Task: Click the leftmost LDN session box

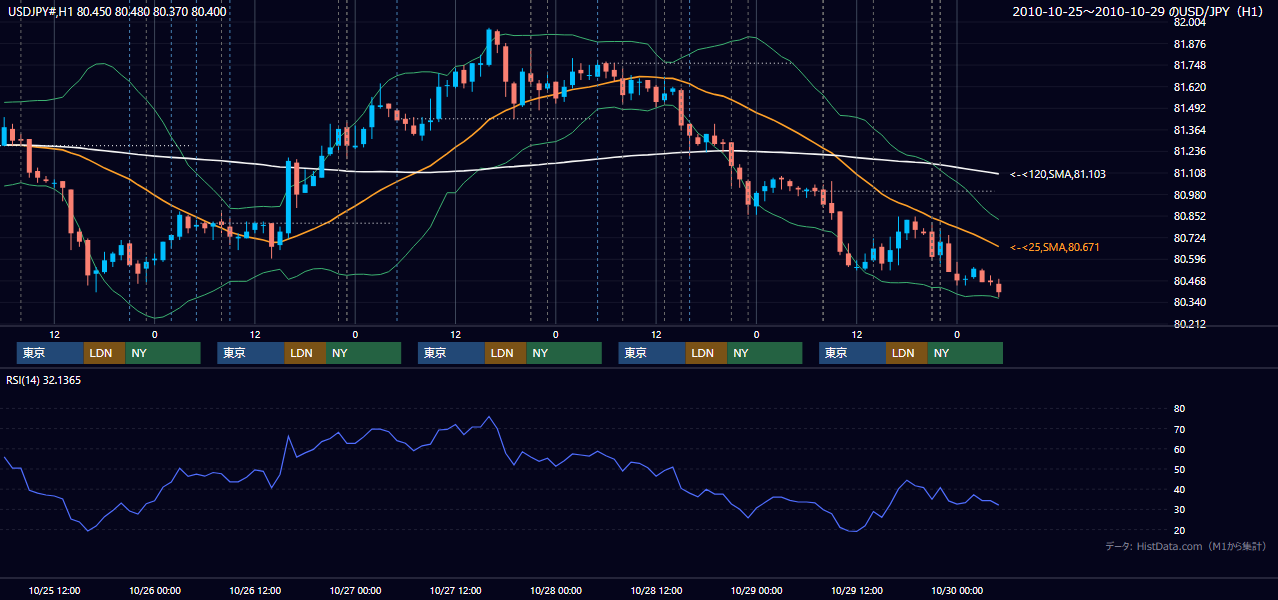Action: (x=105, y=353)
